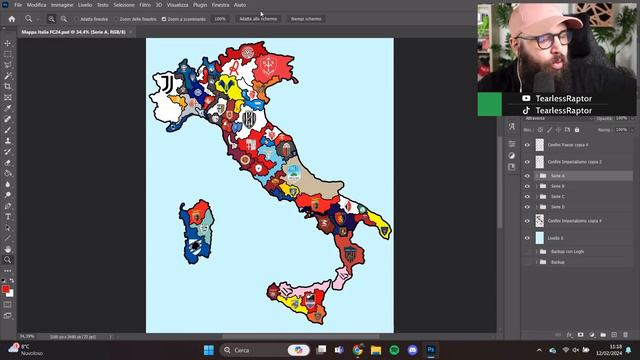Select the Spot Healing Brush tool

point(7,119)
